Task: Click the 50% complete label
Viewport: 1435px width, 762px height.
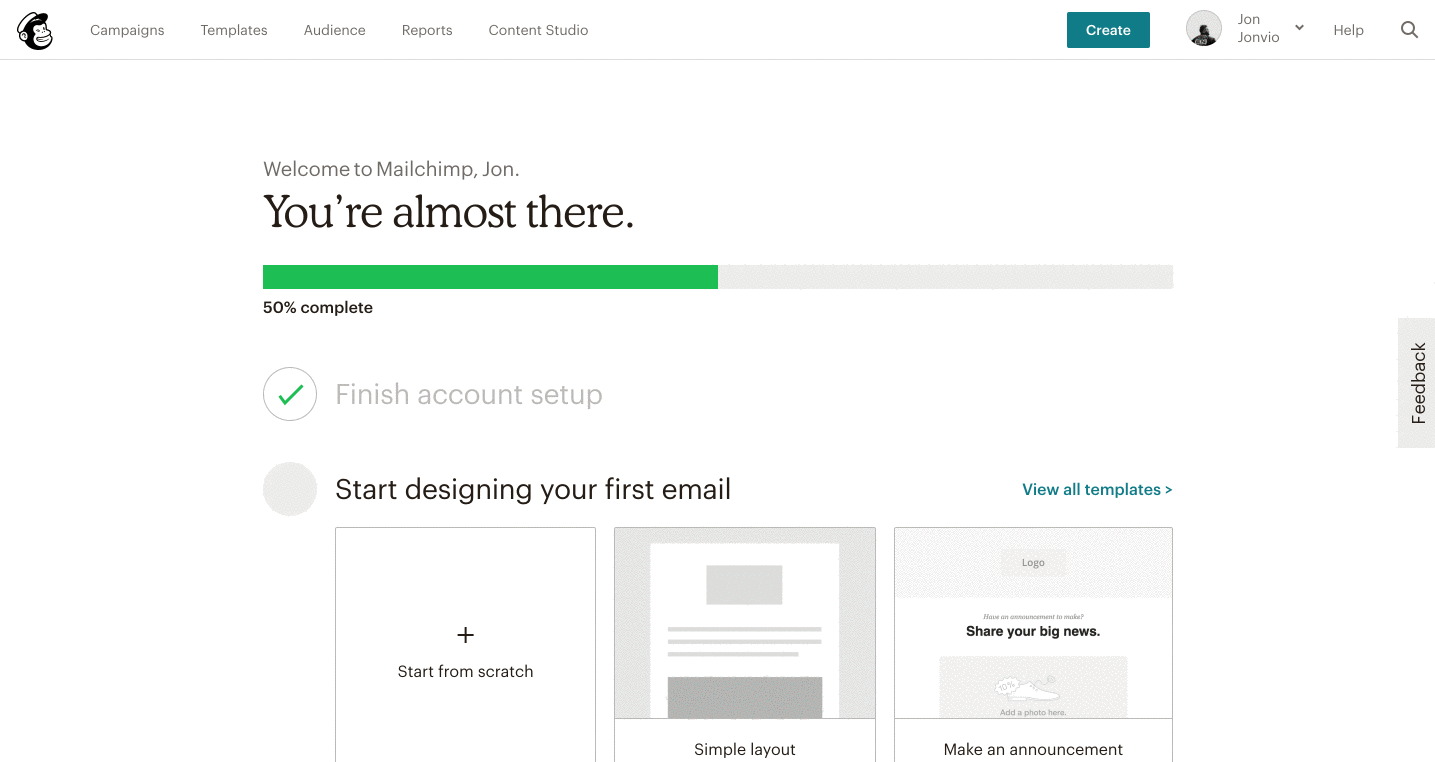Action: pyautogui.click(x=318, y=308)
